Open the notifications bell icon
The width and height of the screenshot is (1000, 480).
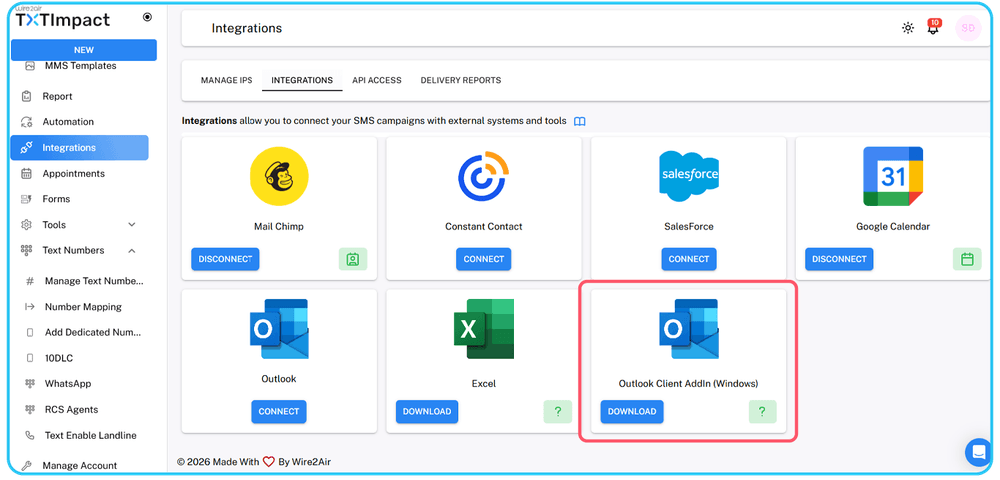pos(933,28)
